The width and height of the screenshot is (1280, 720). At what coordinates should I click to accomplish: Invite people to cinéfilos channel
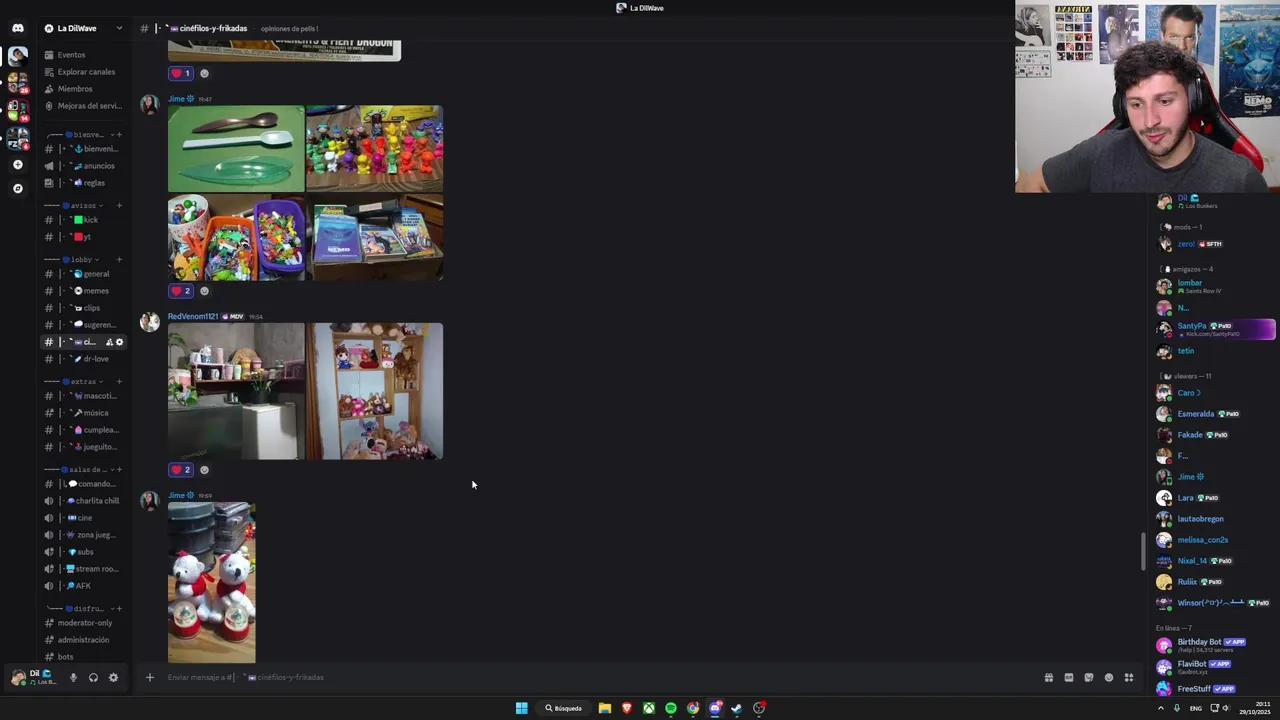109,342
